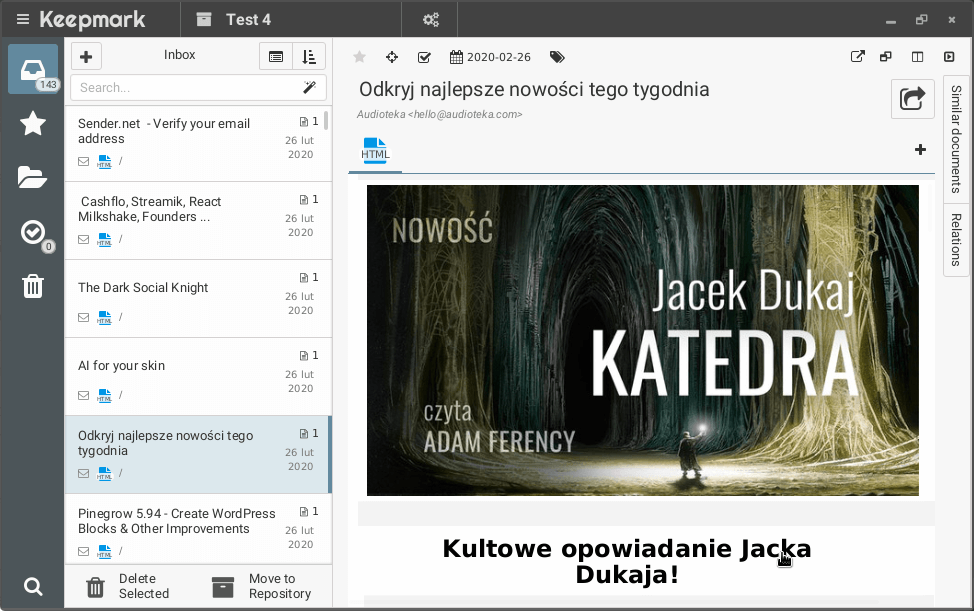Toggle the task checkbox in document toolbar
The height and width of the screenshot is (611, 974).
pyautogui.click(x=424, y=57)
